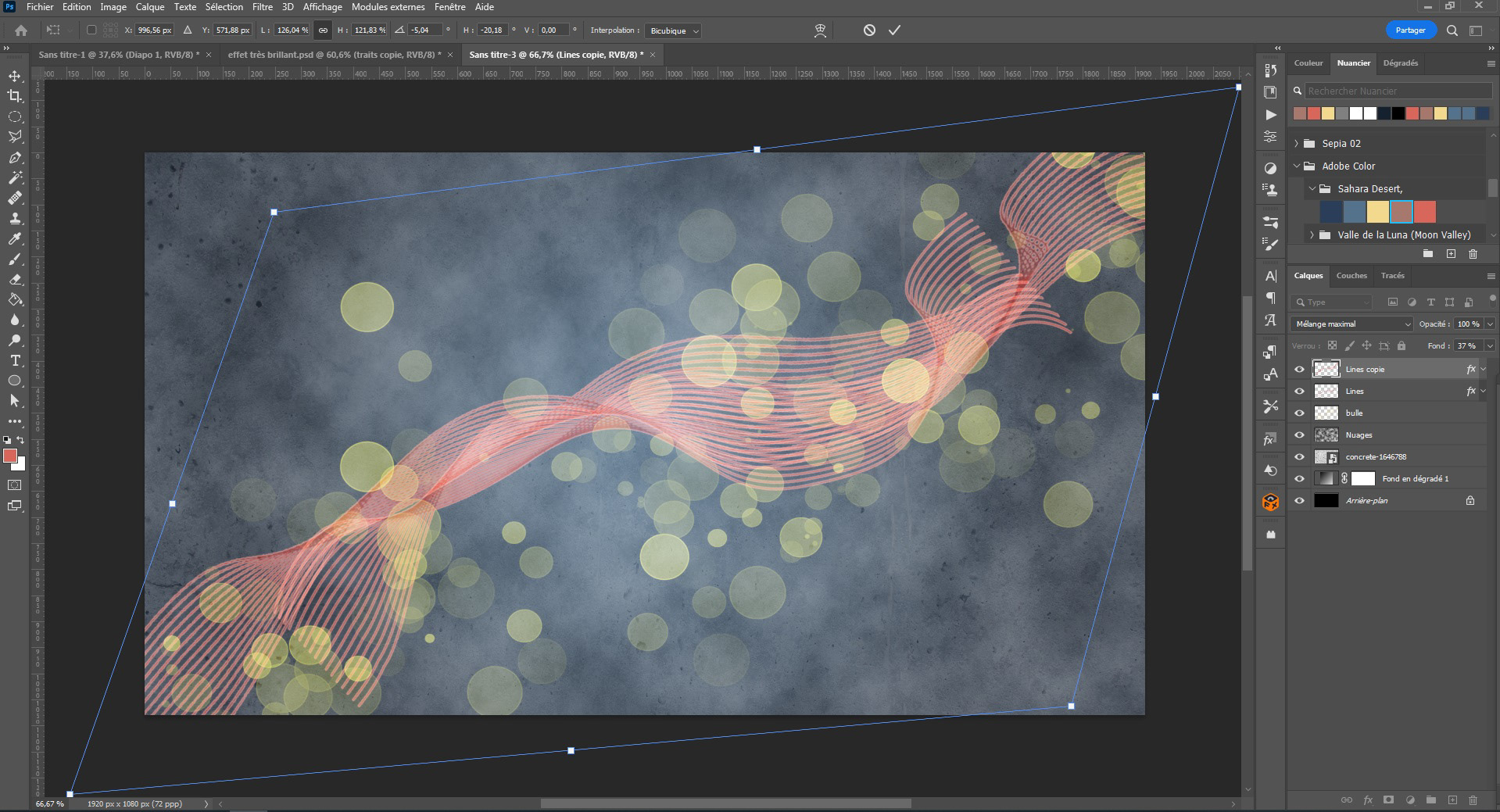Open the Mélange maximal blend mode dropdown
The height and width of the screenshot is (812, 1500).
(x=1352, y=324)
